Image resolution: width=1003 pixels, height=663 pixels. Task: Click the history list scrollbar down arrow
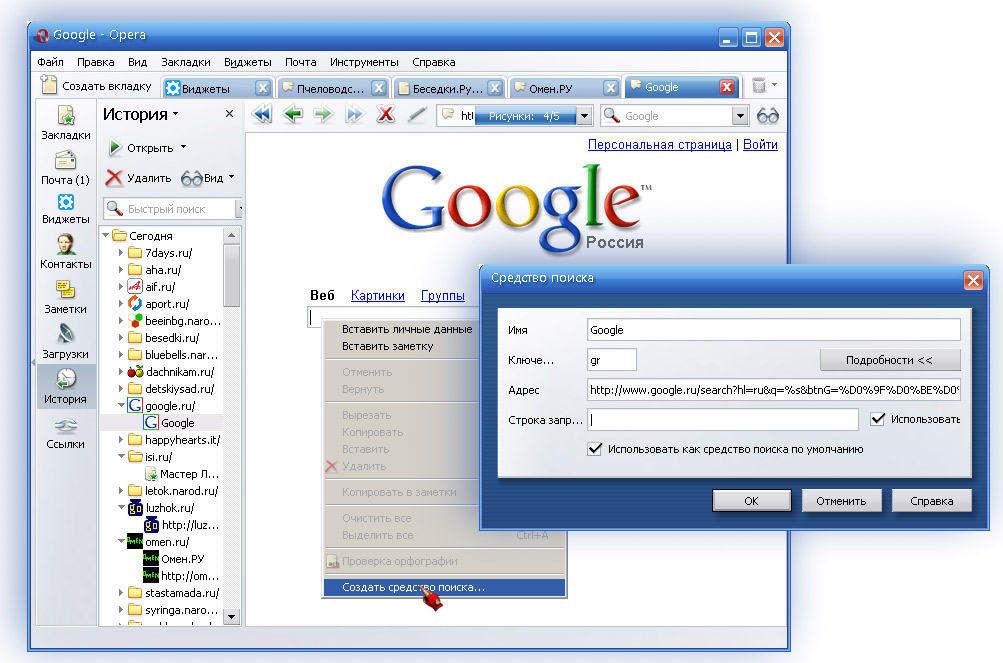click(232, 617)
